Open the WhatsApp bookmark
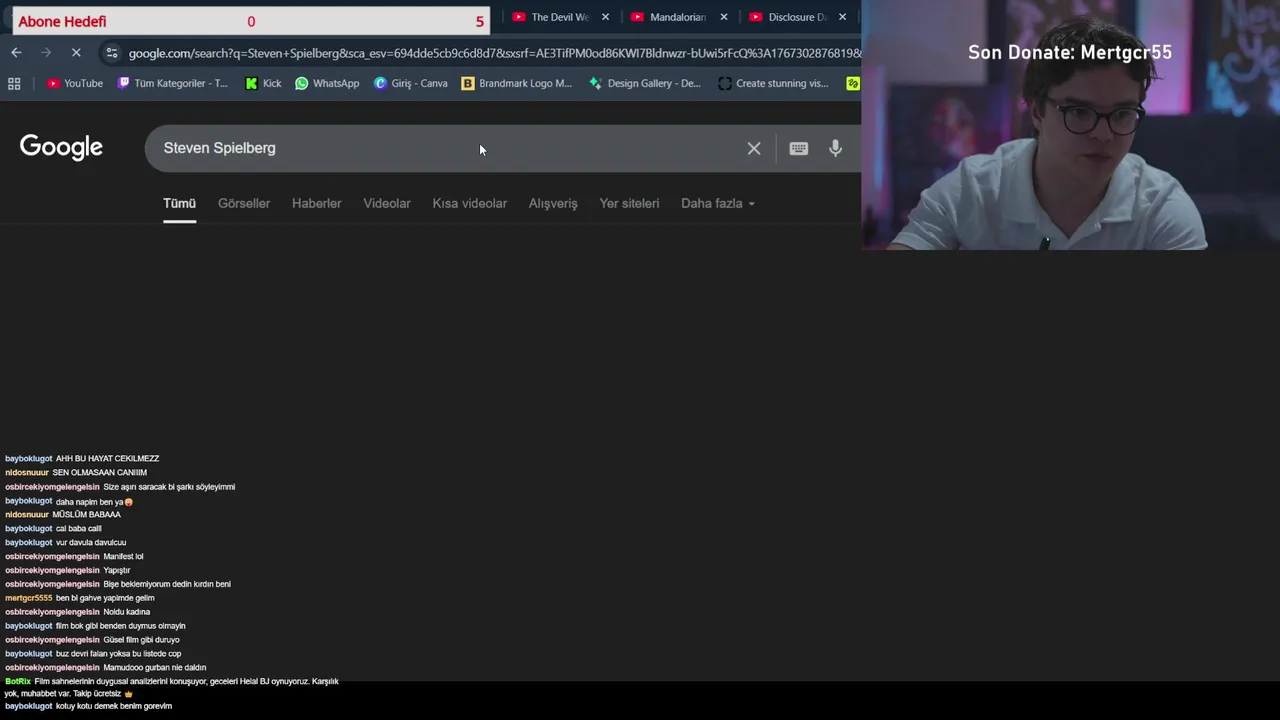 [x=327, y=84]
